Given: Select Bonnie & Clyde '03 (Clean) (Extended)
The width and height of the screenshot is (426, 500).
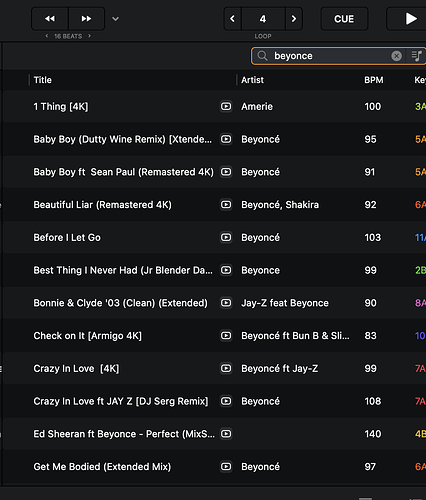Looking at the screenshot, I should tap(120, 303).
